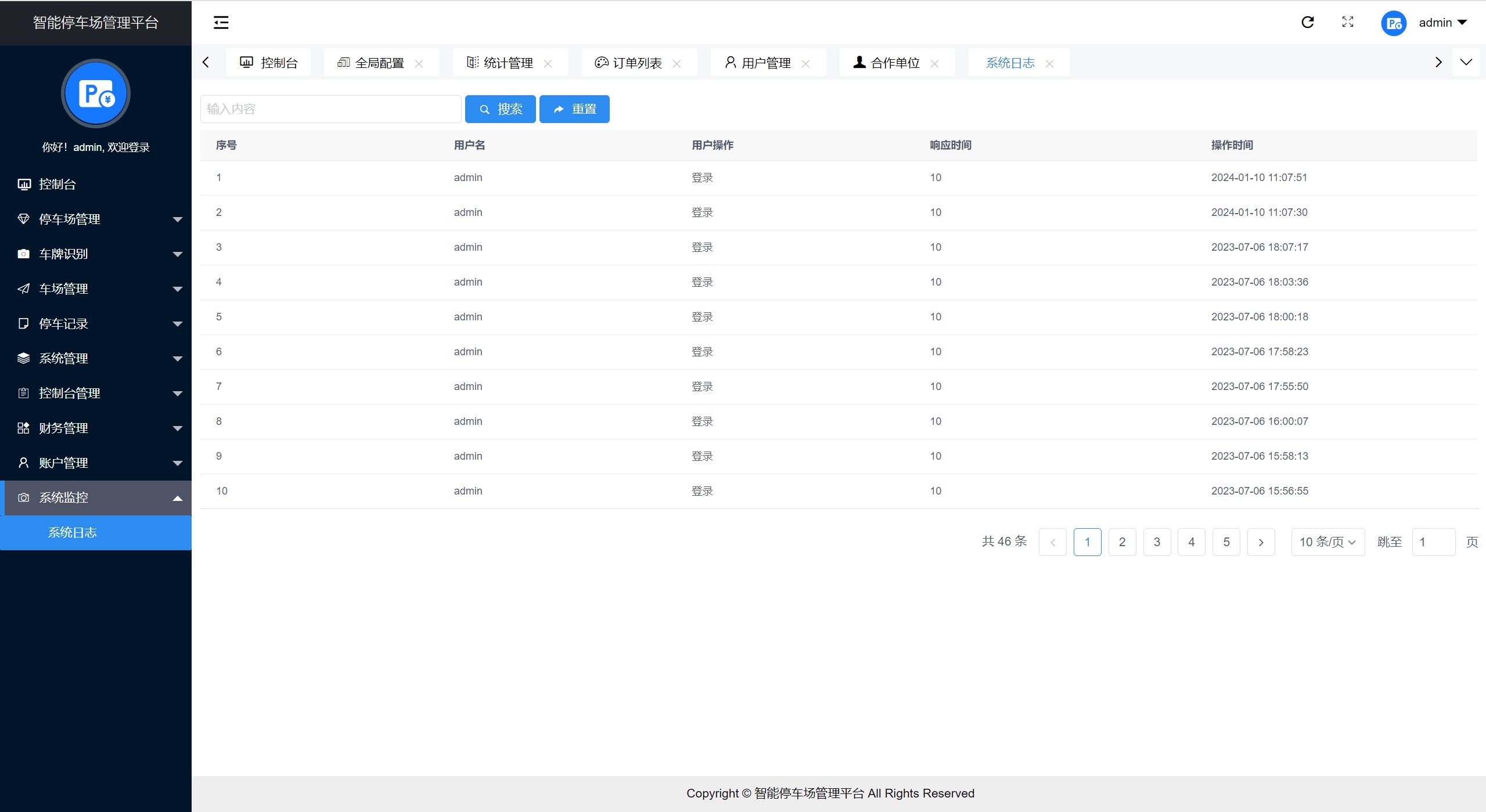Image resolution: width=1486 pixels, height=812 pixels.
Task: Expand the 财务管理 sidebar menu
Action: (x=96, y=428)
